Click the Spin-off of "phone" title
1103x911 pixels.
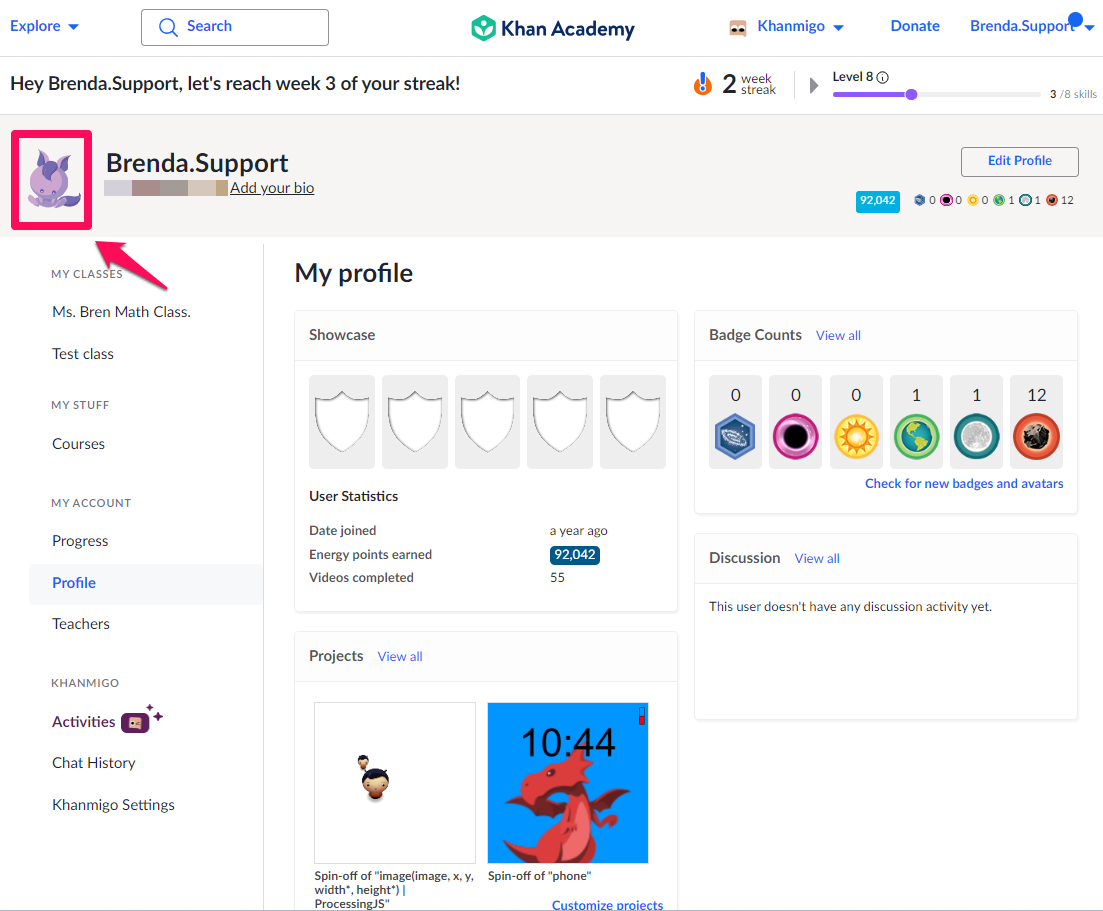(540, 876)
